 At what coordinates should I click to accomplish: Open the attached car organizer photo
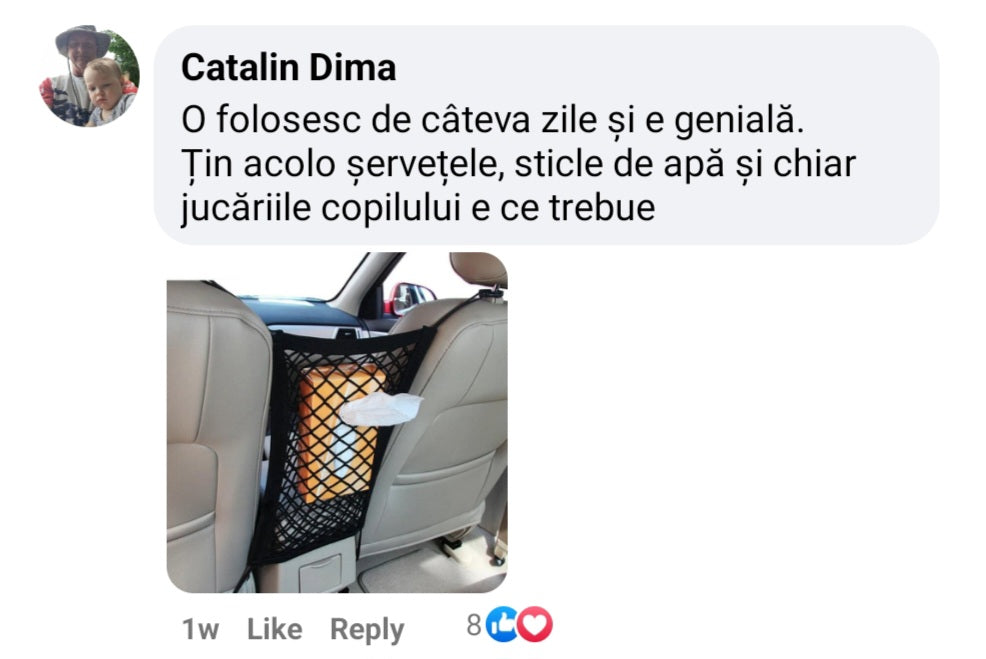(337, 423)
